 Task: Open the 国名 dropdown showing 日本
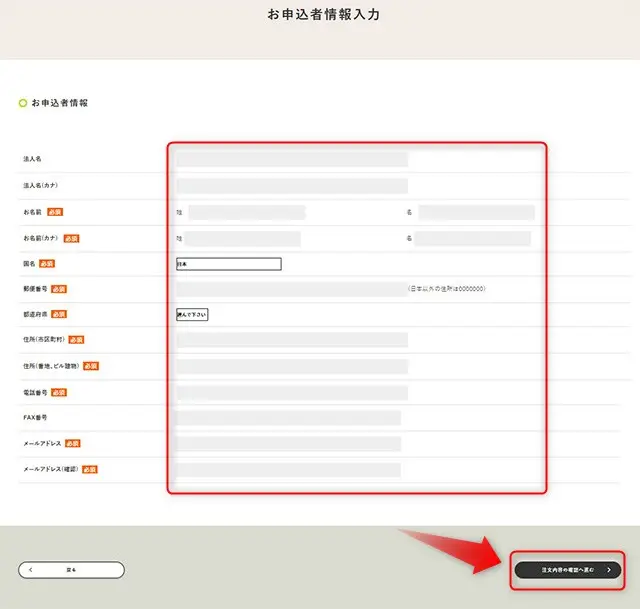tap(229, 264)
